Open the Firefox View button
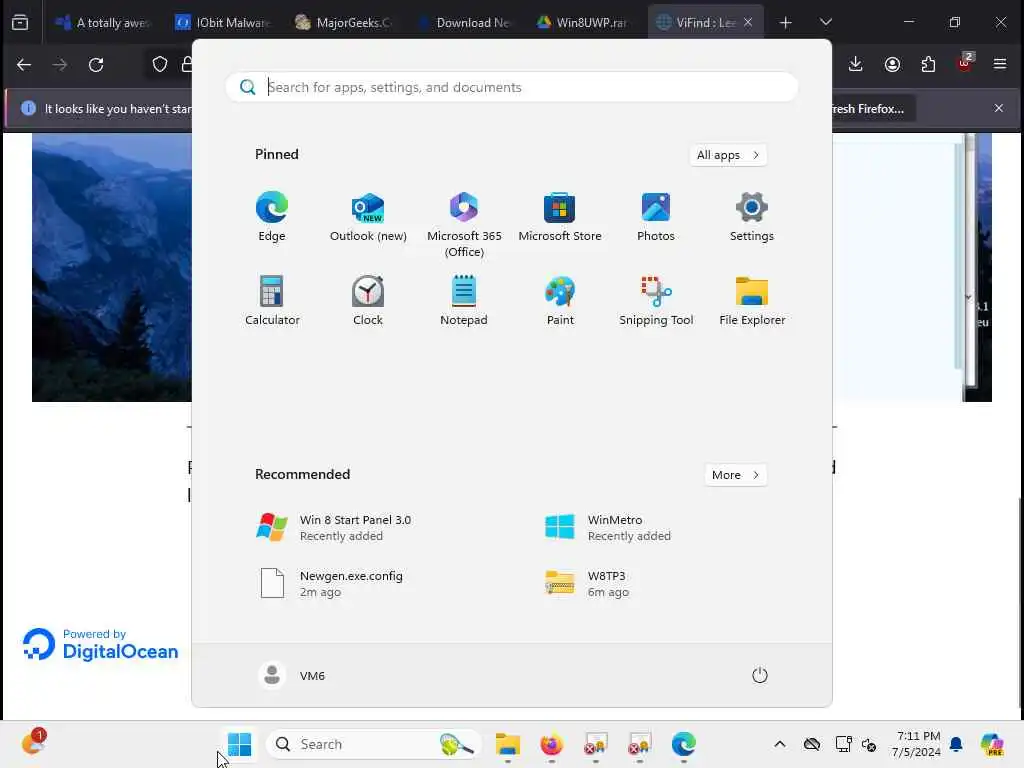This screenshot has width=1024, height=768. 20,22
